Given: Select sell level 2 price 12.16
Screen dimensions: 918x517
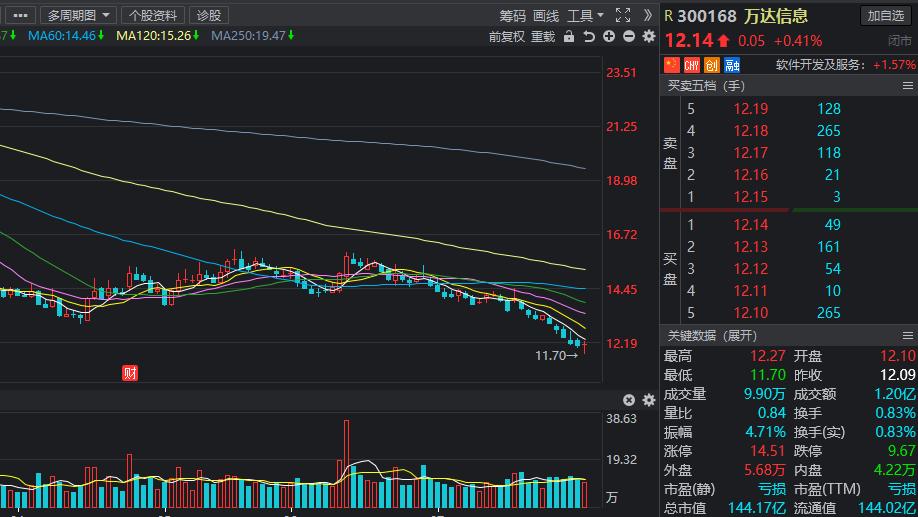Looking at the screenshot, I should click(x=751, y=174).
